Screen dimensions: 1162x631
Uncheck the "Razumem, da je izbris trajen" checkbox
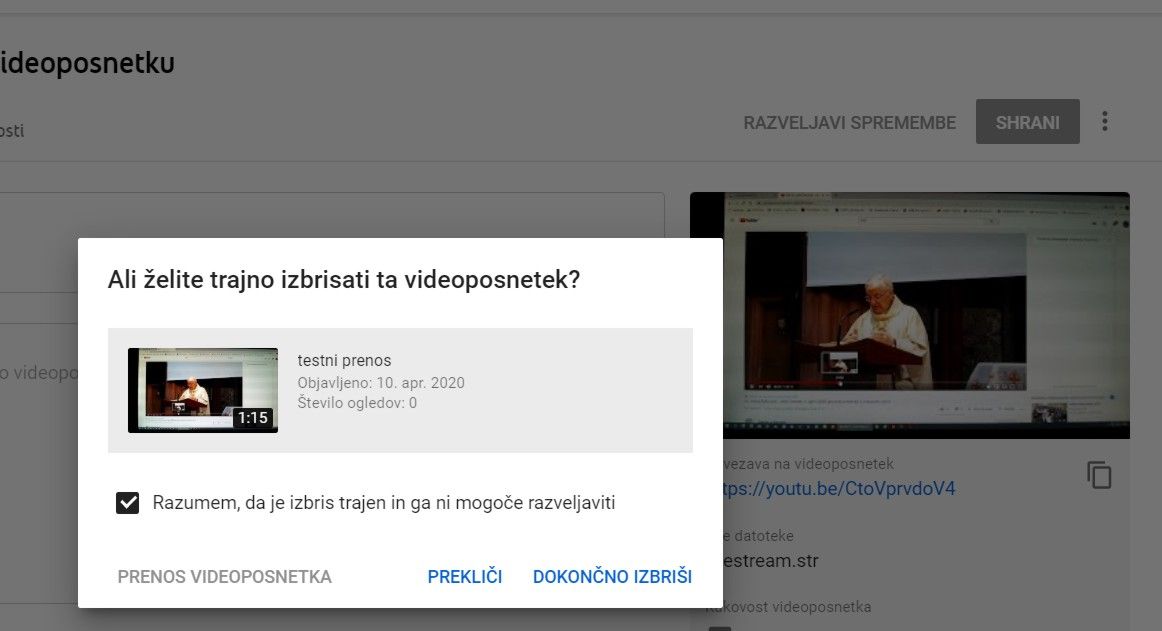click(128, 503)
